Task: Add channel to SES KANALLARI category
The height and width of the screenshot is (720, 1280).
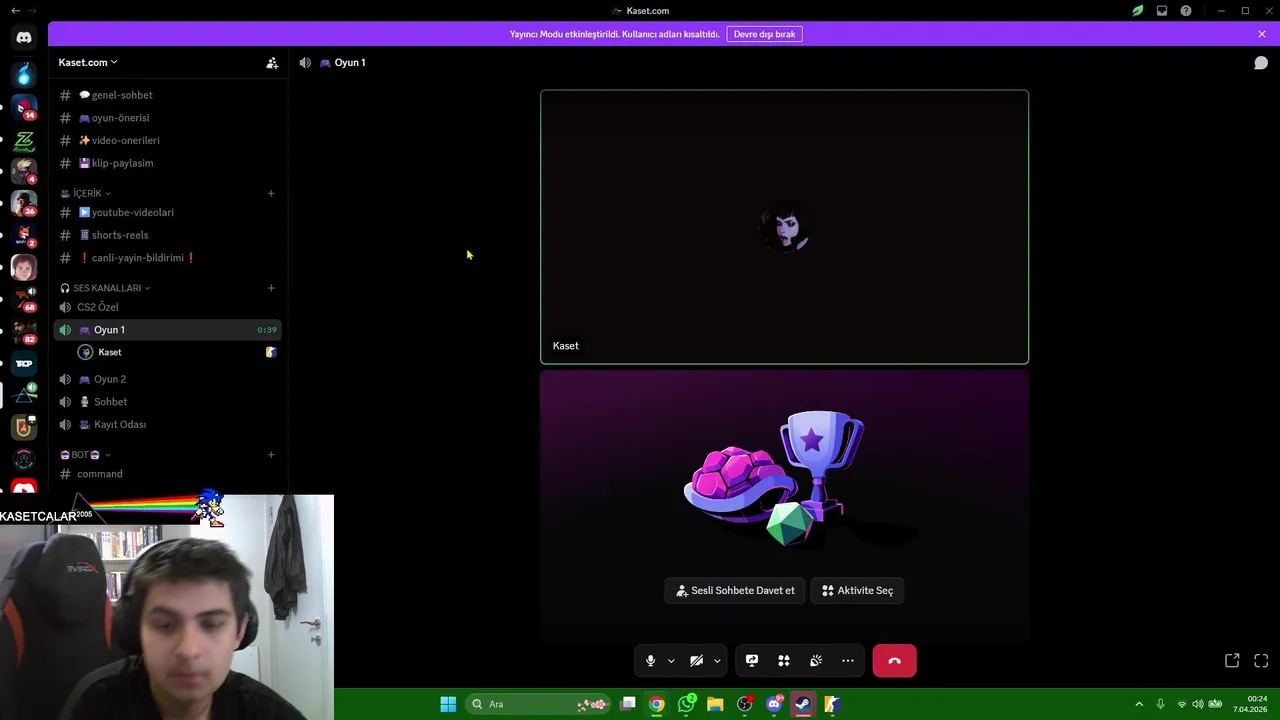Action: (x=271, y=288)
